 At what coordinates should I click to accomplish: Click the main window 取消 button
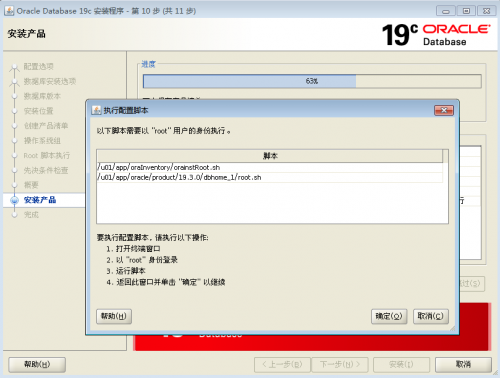[463, 364]
